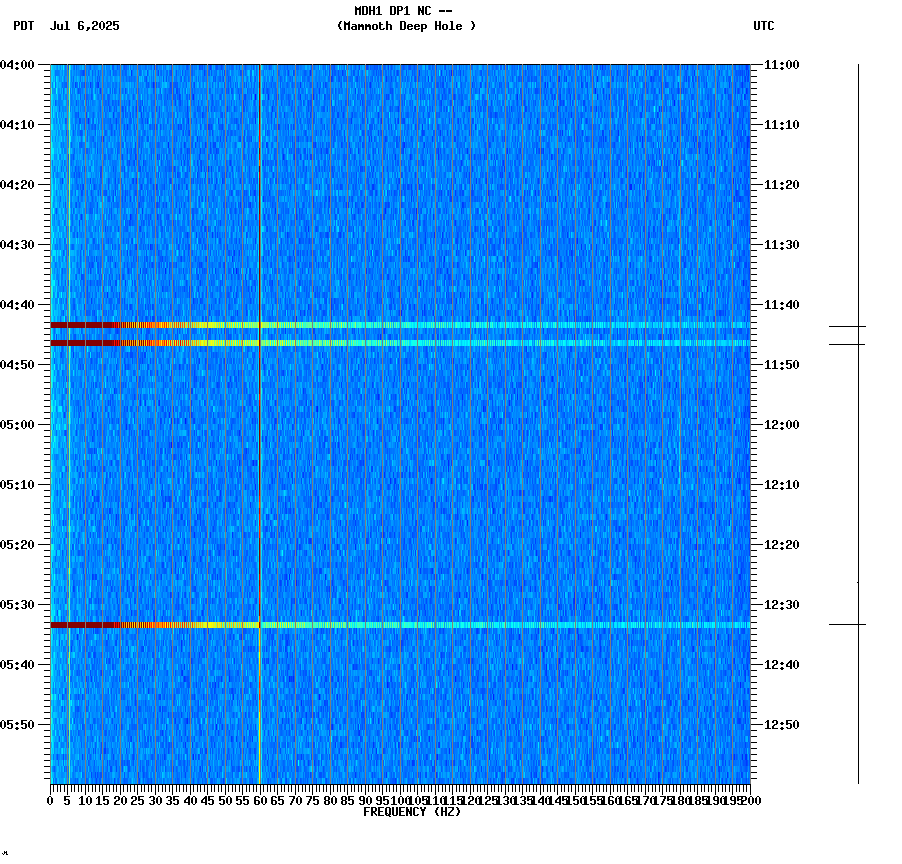
Task: Click the 0 Hz frequency label
Action: point(48,800)
